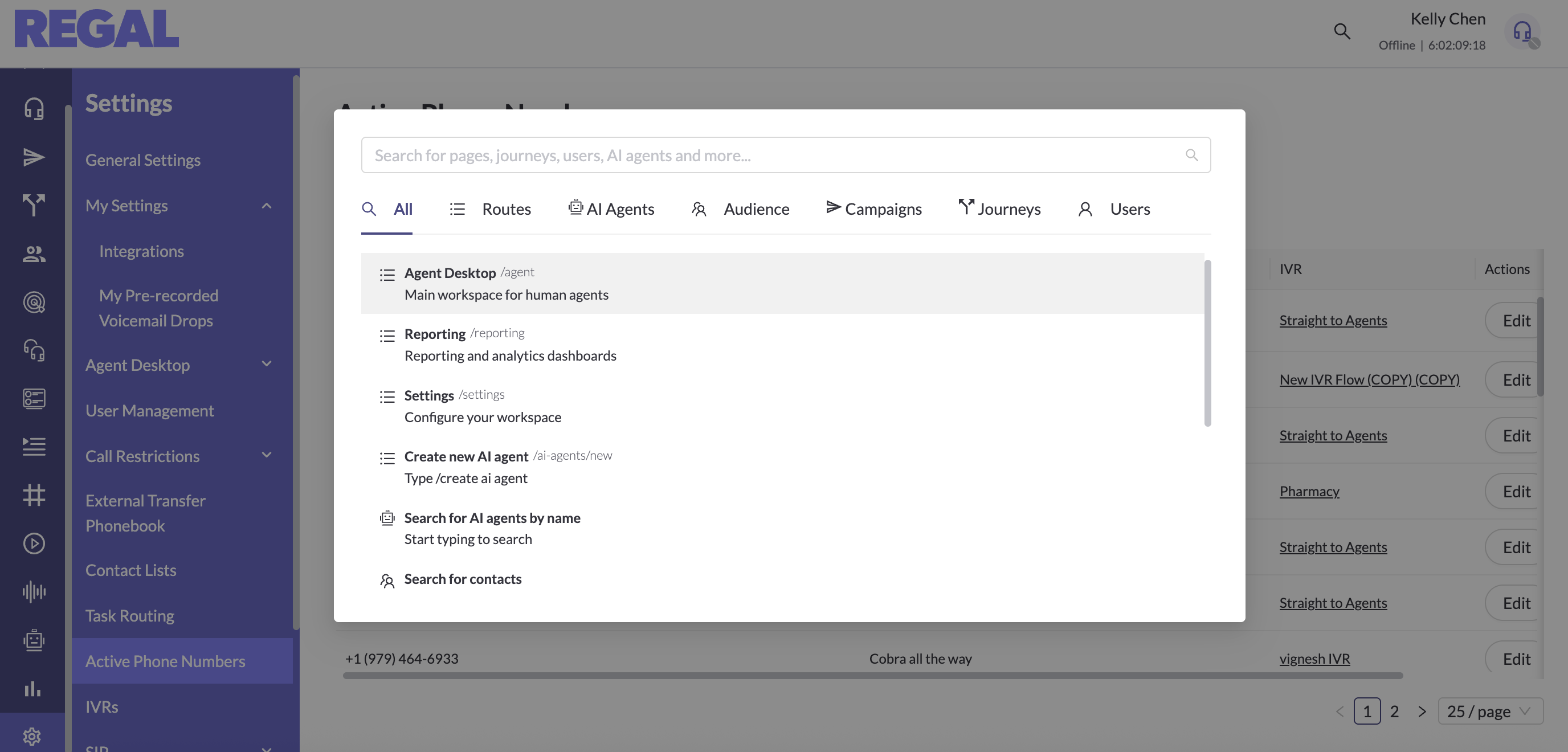Viewport: 1568px width, 752px height.
Task: Open the bar chart reporting sidebar icon
Action: pyautogui.click(x=33, y=688)
